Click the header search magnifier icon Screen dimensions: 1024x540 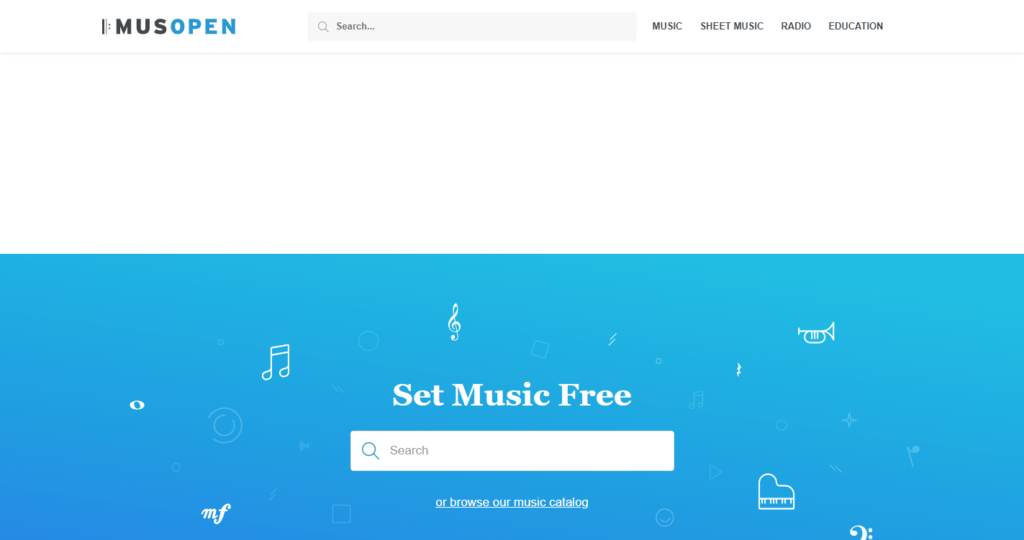[x=323, y=27]
